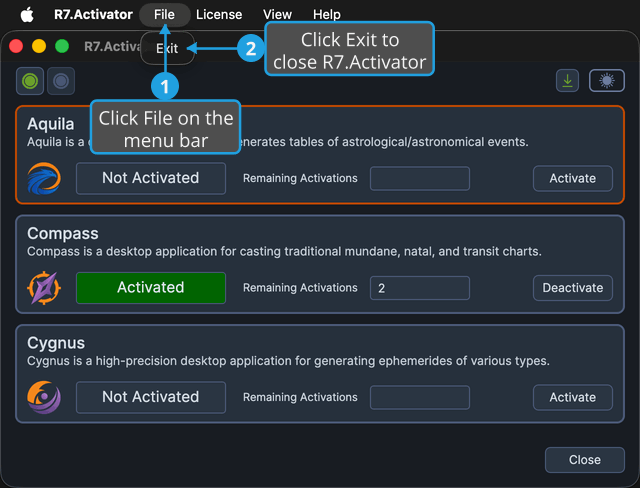Open the R7.Activator application menu
Viewport: 640px width, 488px height.
[x=93, y=15]
